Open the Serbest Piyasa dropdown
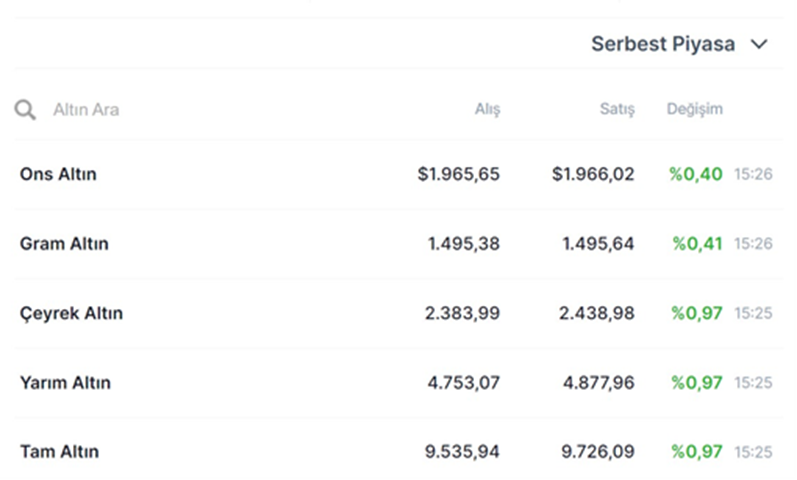The height and width of the screenshot is (480, 797). (663, 44)
